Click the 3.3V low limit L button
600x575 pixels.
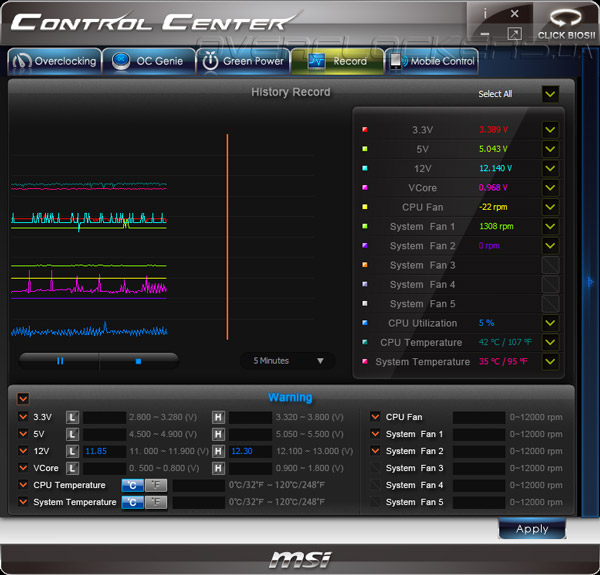pyautogui.click(x=72, y=417)
